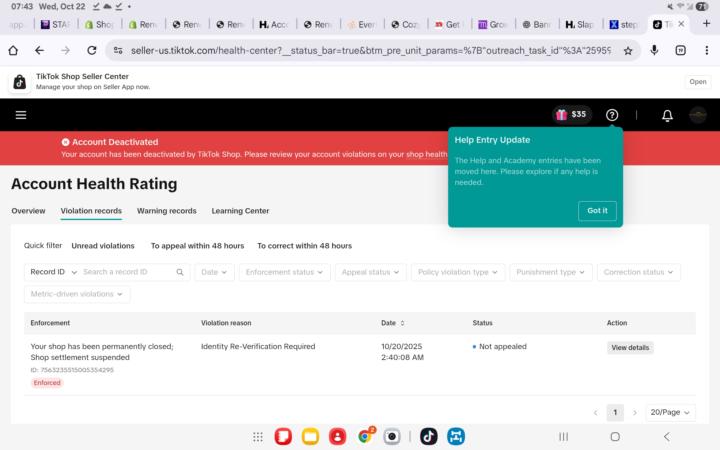This screenshot has height=450, width=720.
Task: Open the Policy violation type dropdown
Action: (x=457, y=272)
